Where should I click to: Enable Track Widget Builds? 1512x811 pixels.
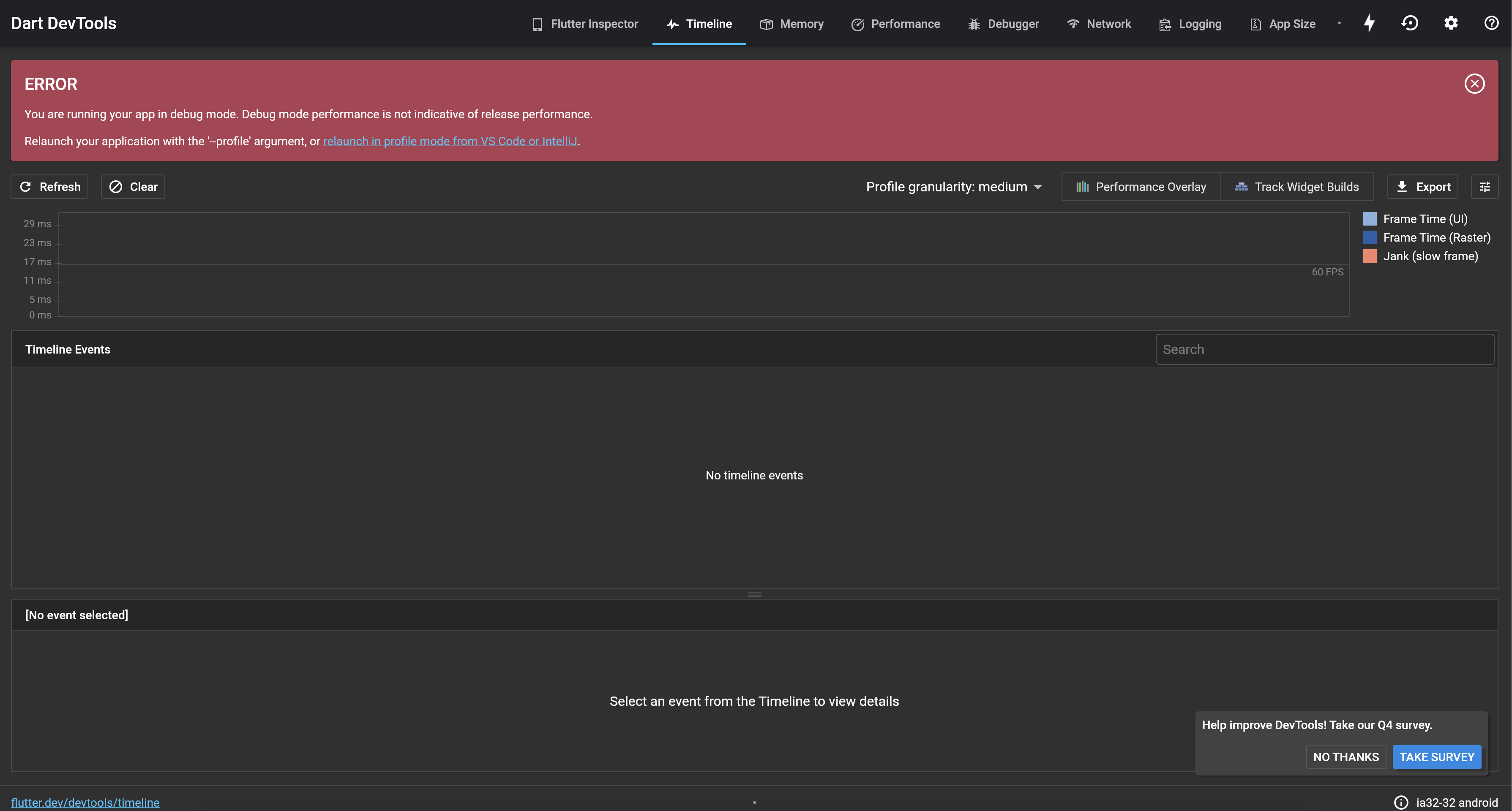1298,187
